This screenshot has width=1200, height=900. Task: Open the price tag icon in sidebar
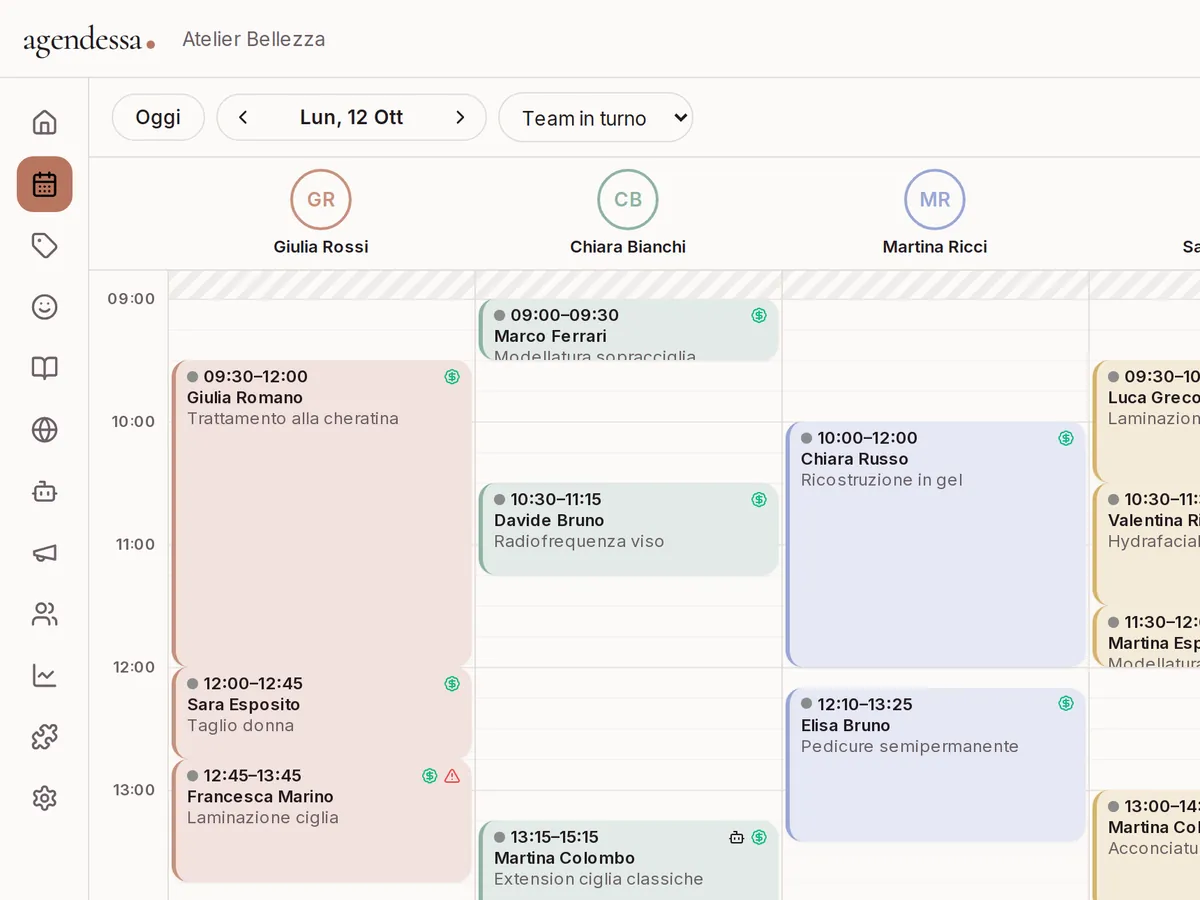click(44, 245)
